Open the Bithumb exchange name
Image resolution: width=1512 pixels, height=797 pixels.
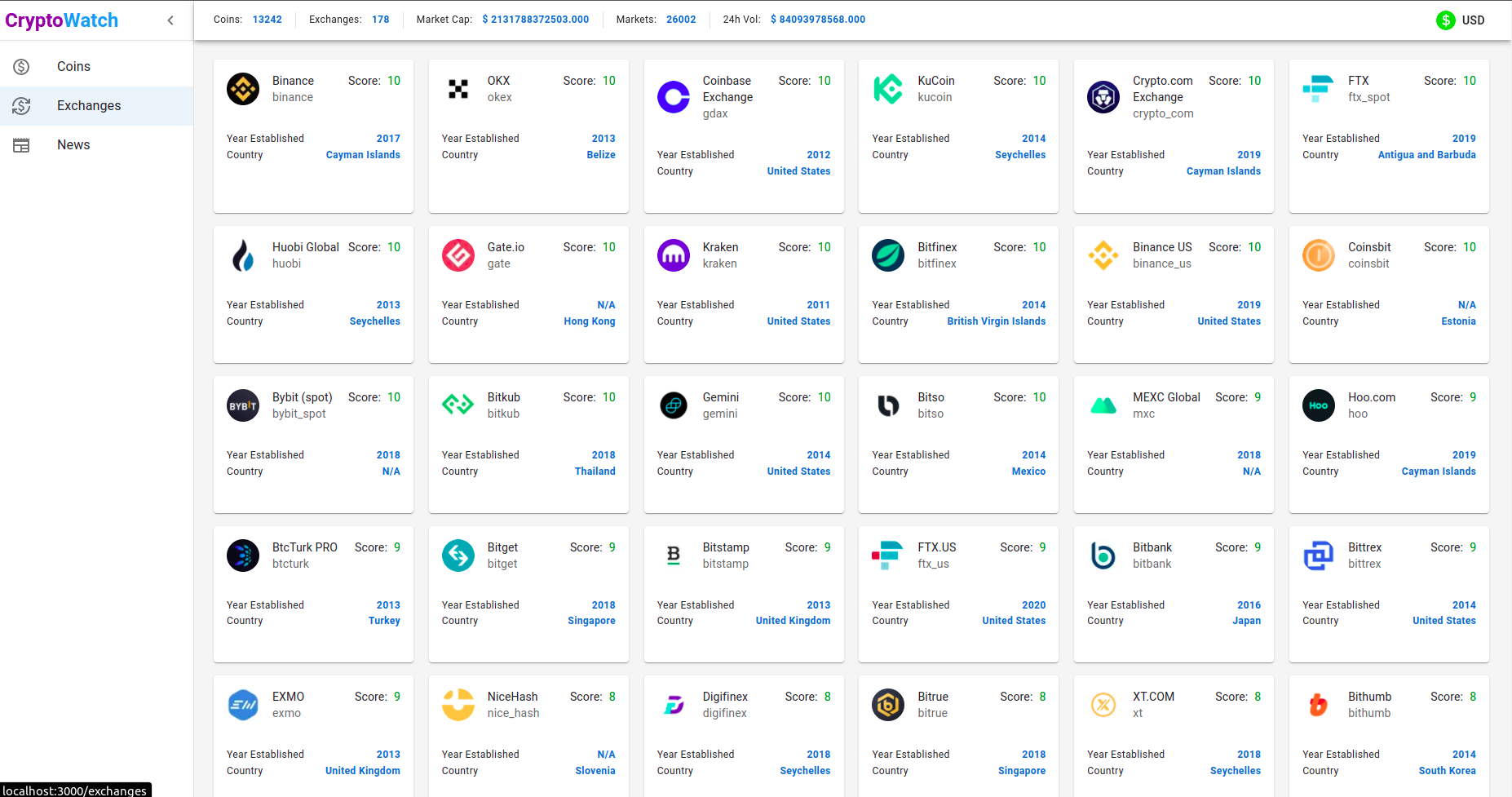1369,697
